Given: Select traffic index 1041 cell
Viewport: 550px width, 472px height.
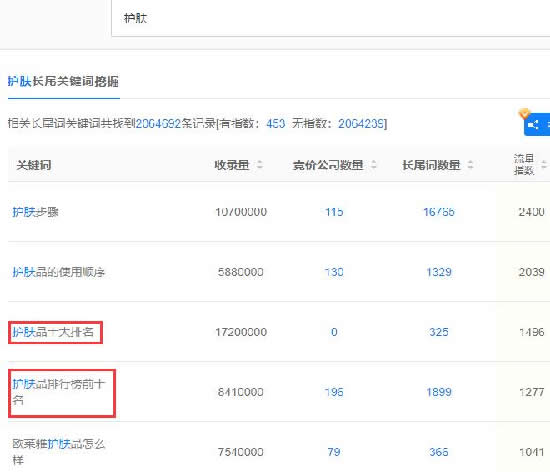Looking at the screenshot, I should click(531, 452).
